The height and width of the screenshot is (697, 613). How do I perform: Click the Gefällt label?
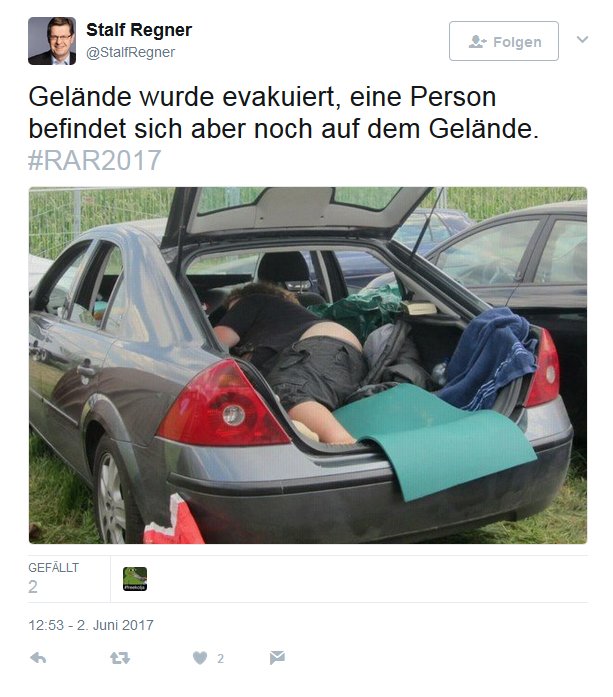click(x=53, y=568)
